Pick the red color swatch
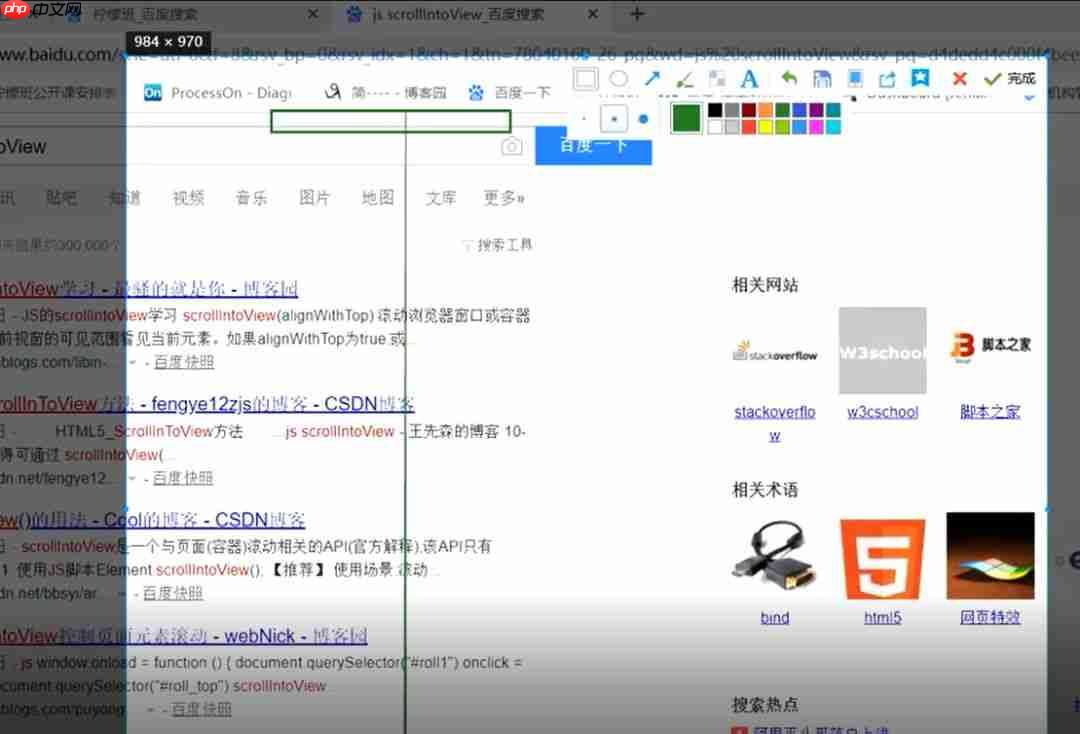The height and width of the screenshot is (734, 1080). pos(747,124)
